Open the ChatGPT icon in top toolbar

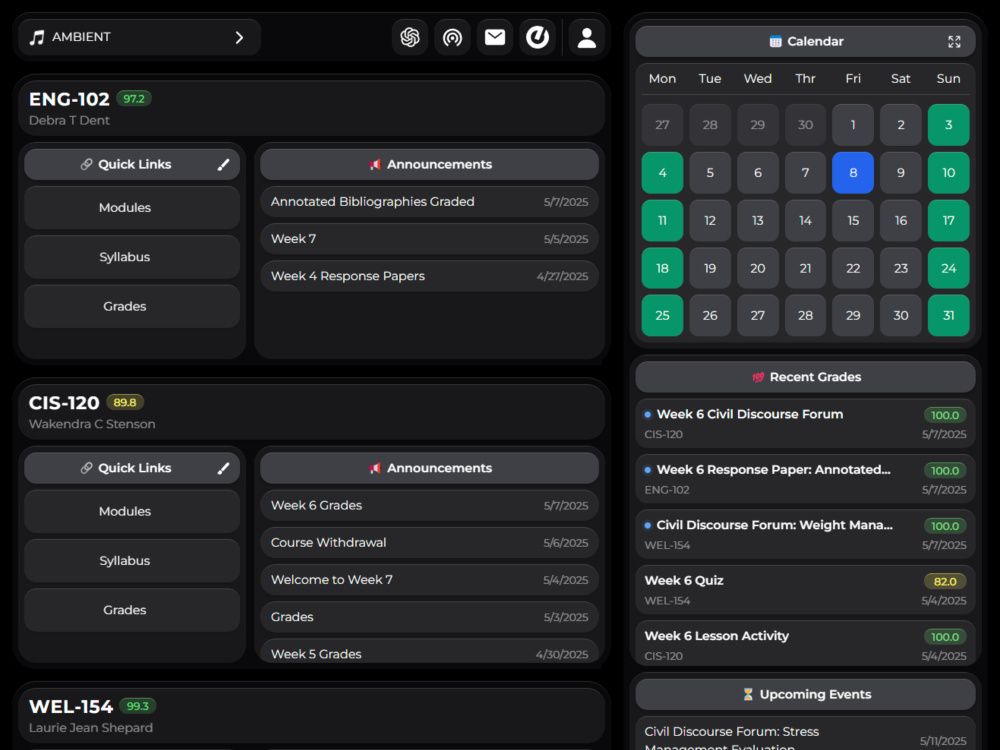[x=409, y=38]
